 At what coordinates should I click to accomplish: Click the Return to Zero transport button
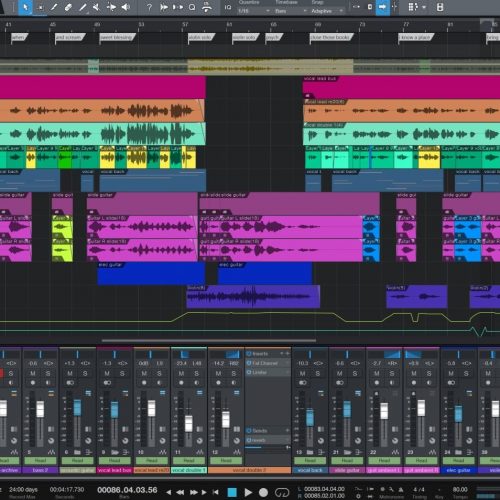tap(216, 492)
